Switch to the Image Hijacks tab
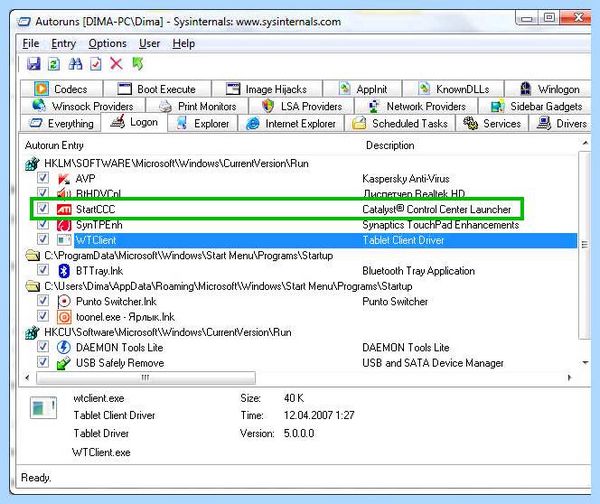This screenshot has width=600, height=504. pos(267,89)
